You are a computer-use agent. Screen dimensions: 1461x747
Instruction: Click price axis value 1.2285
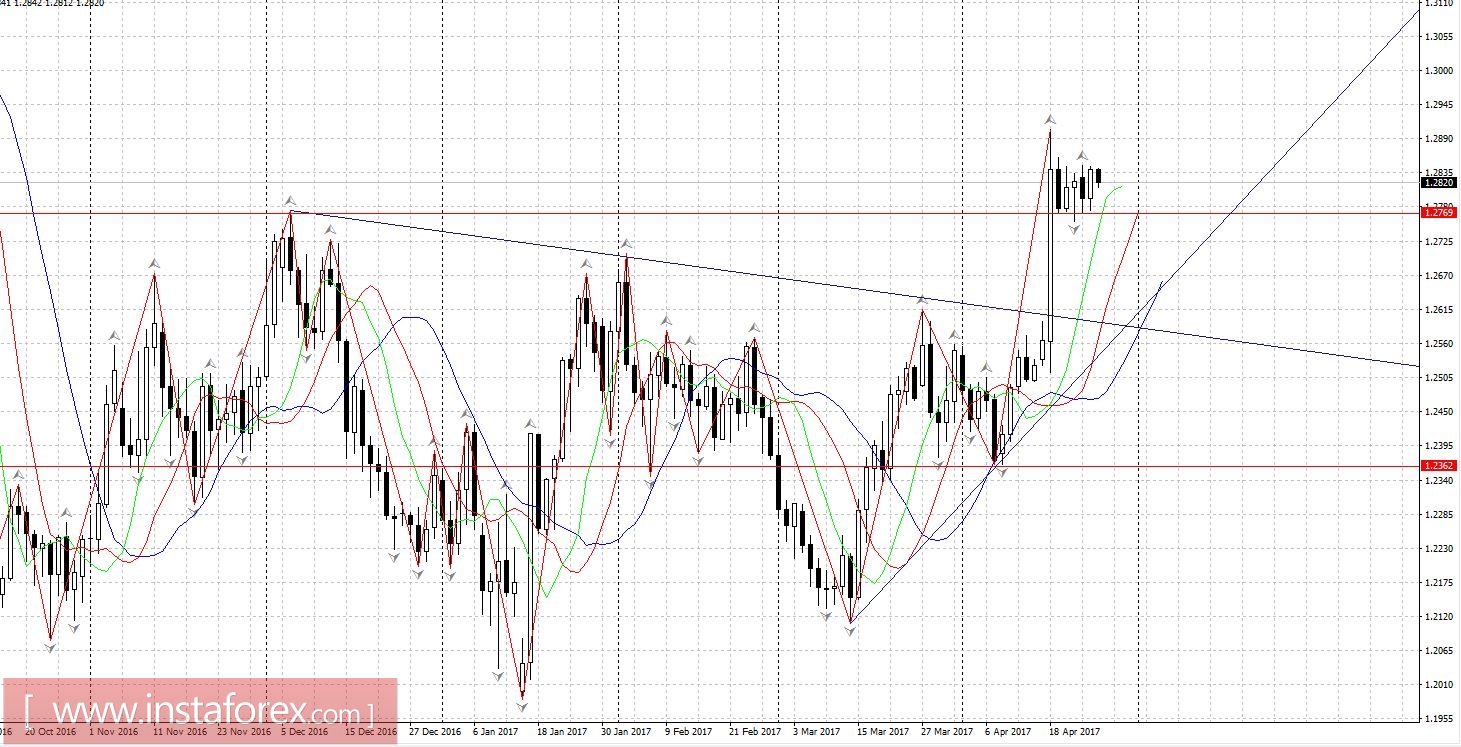(1439, 515)
